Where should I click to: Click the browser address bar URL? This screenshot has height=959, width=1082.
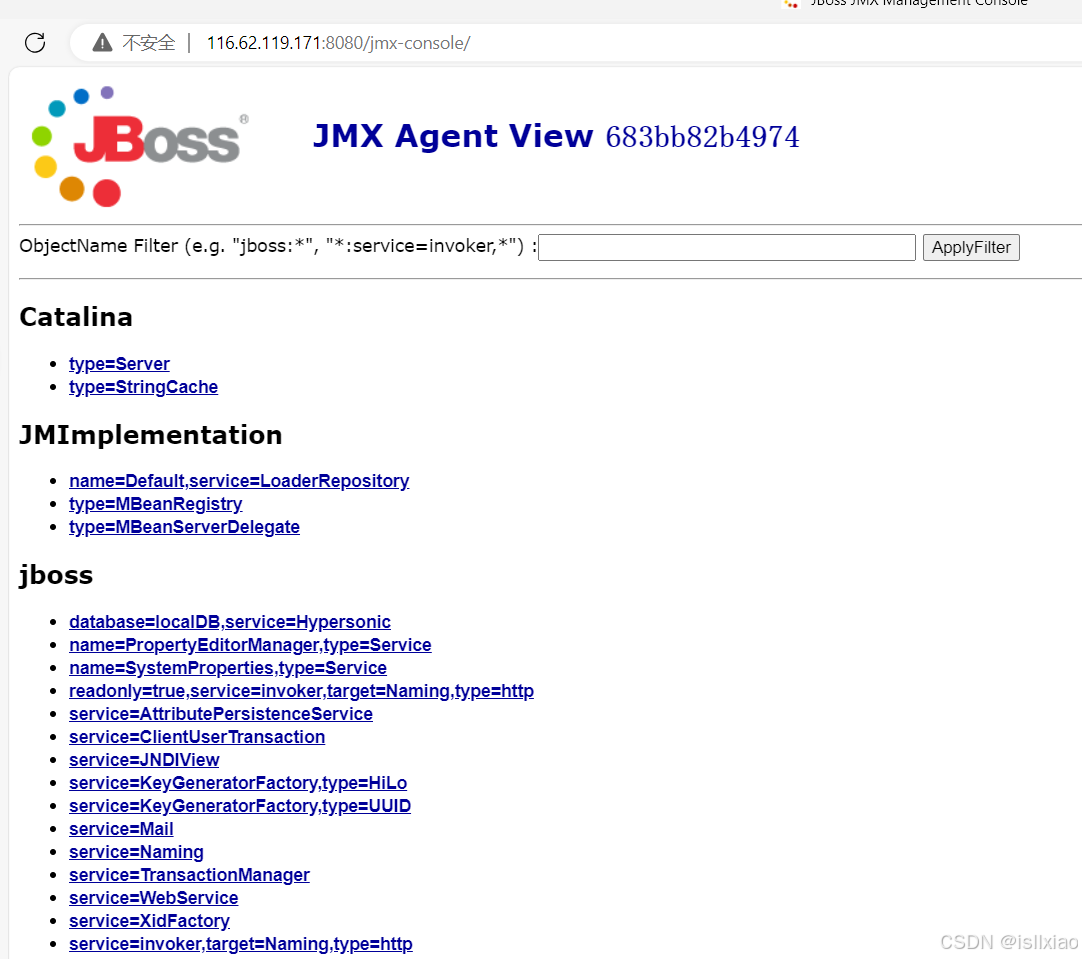coord(338,43)
